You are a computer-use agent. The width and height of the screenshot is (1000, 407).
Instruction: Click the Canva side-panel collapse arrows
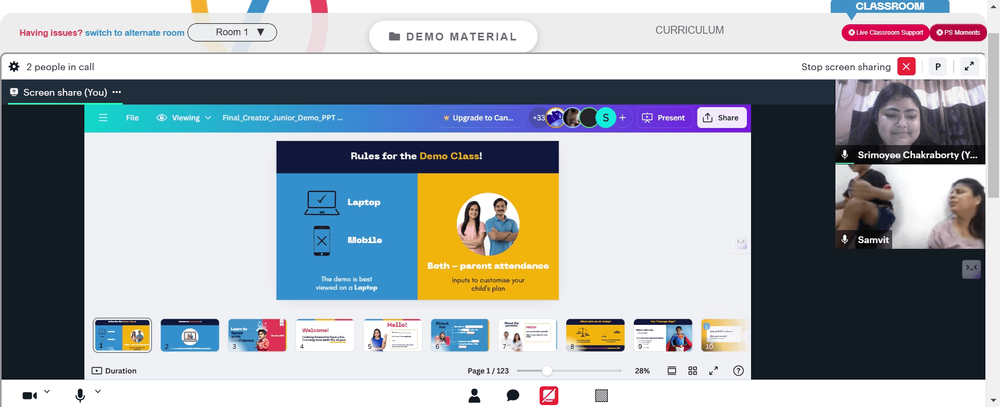click(x=740, y=242)
